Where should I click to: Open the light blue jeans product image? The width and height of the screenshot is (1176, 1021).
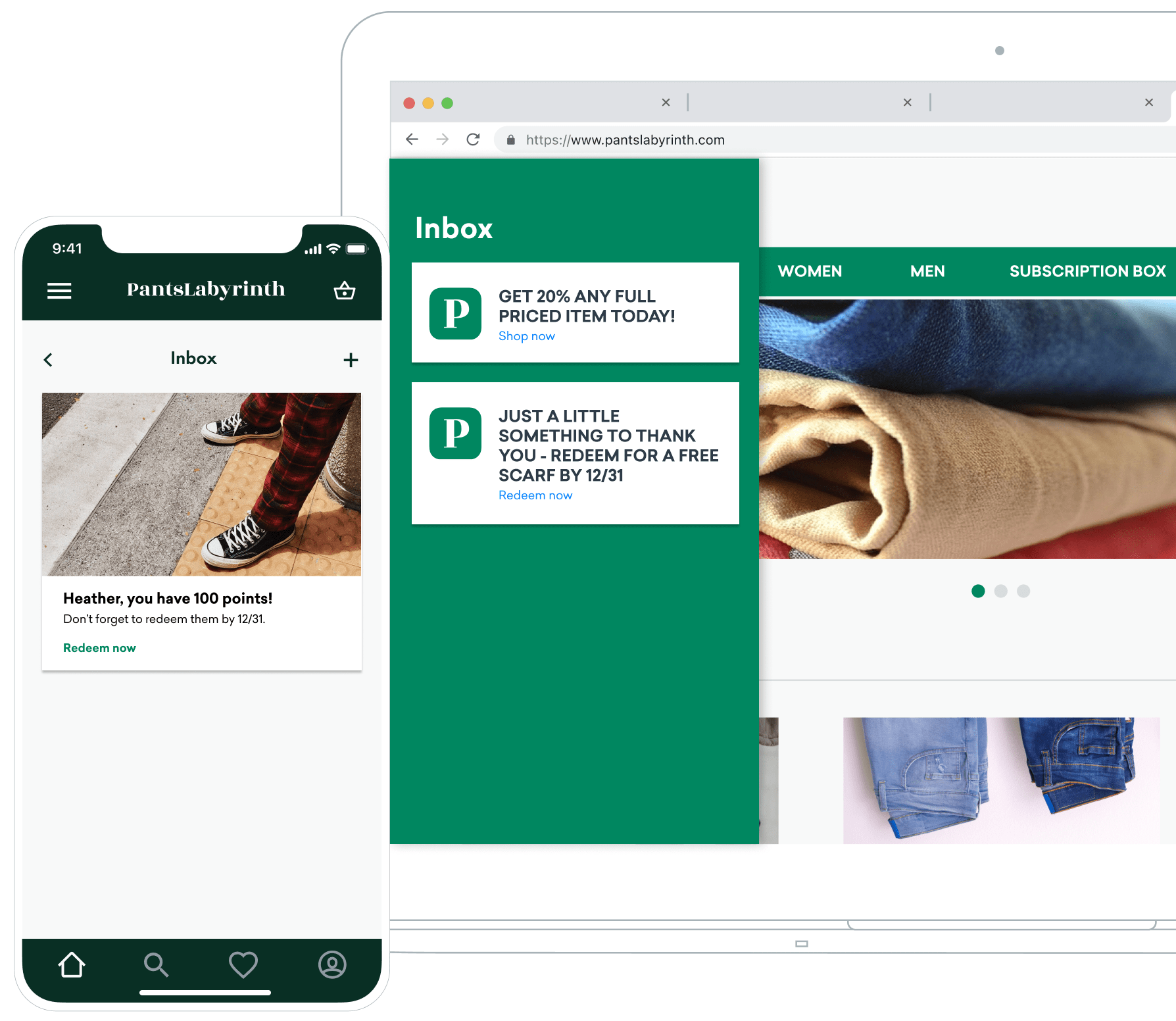[927, 780]
